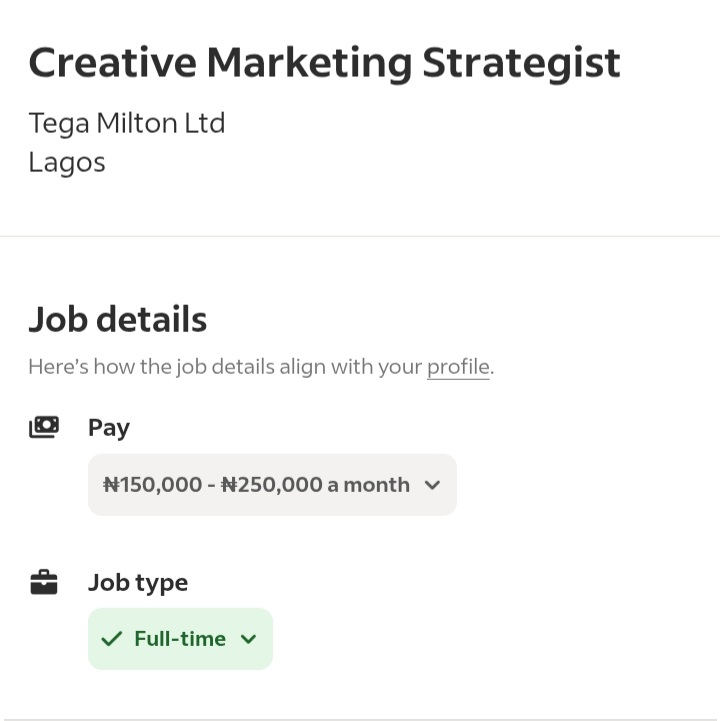720x721 pixels.
Task: Click the divider line below Lagos
Action: click(360, 236)
